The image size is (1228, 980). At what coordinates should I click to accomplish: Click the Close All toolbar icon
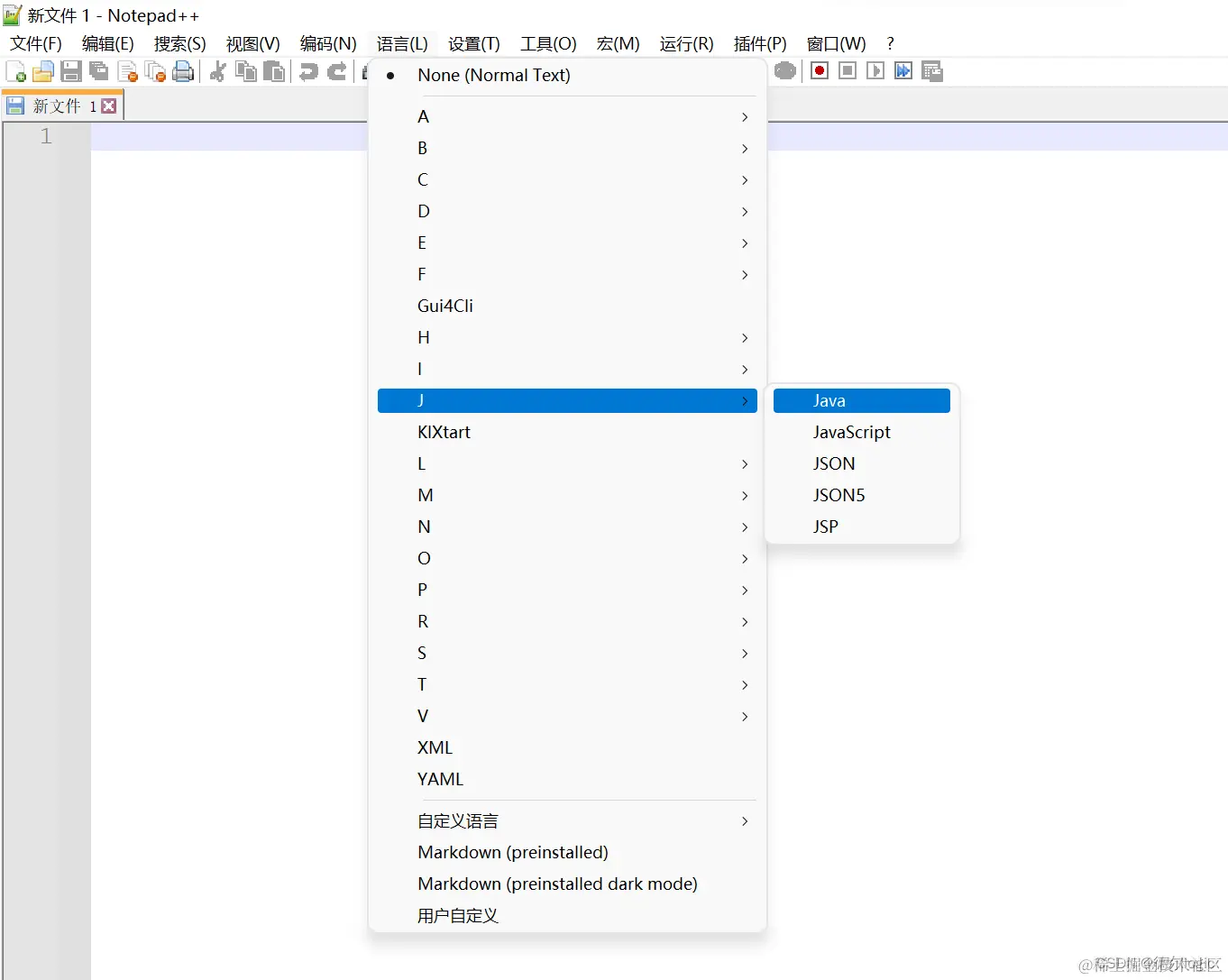point(156,71)
